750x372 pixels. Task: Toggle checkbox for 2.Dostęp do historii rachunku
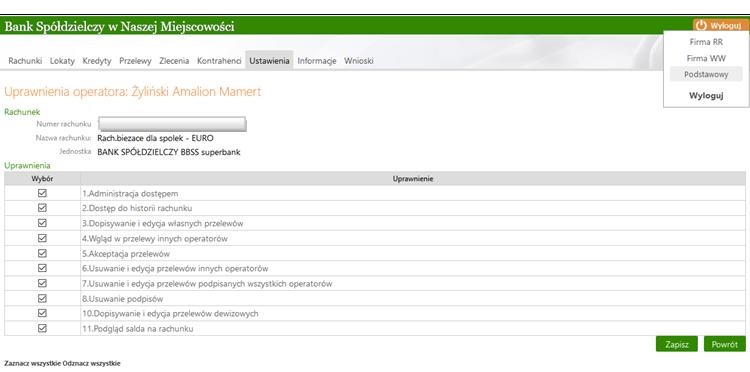click(x=42, y=208)
